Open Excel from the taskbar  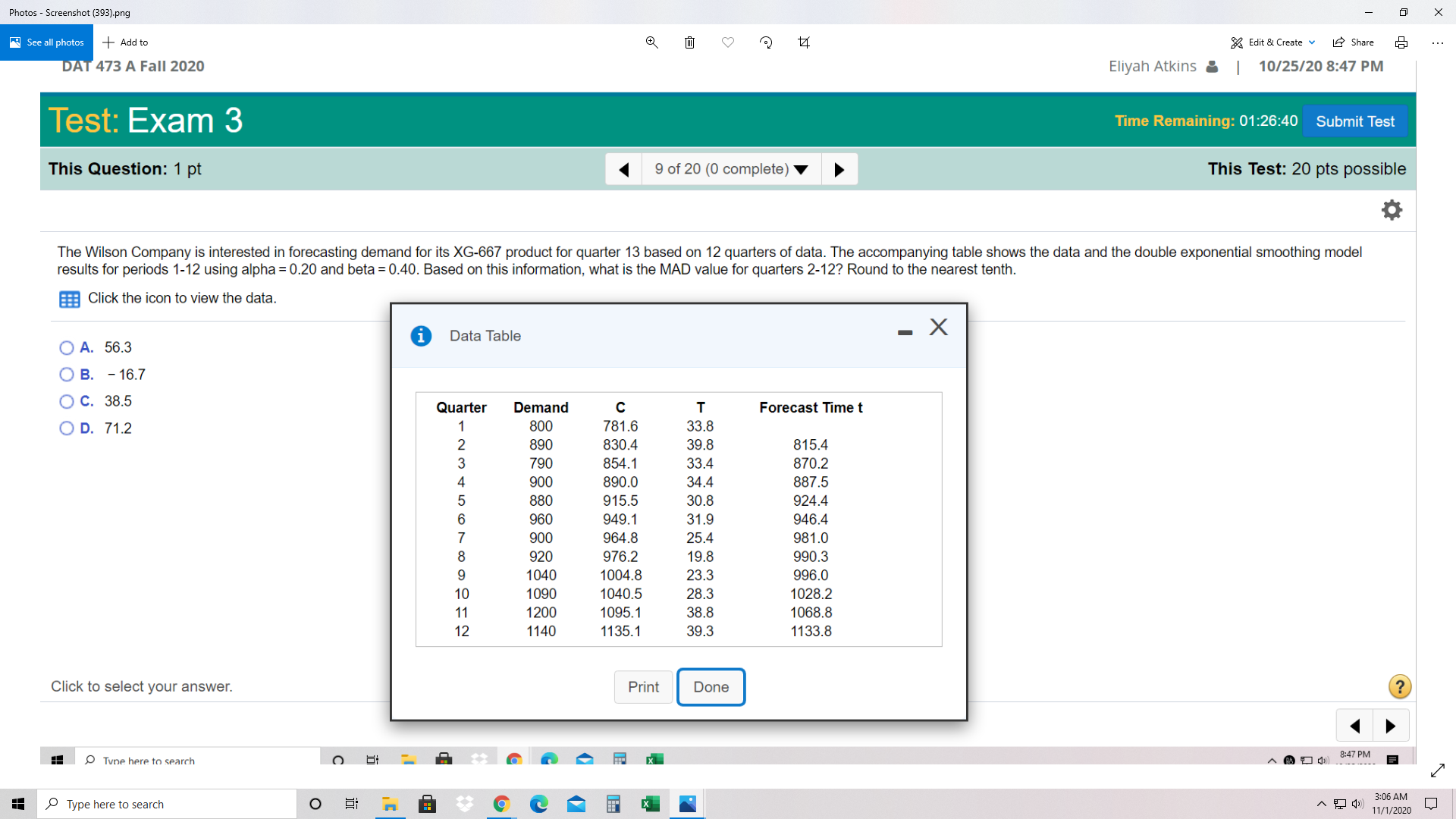point(650,804)
